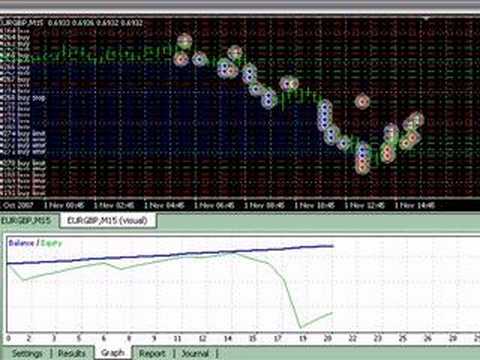Click the '1 Nov 04:45' time axis label
The width and height of the screenshot is (480, 360).
tap(164, 205)
